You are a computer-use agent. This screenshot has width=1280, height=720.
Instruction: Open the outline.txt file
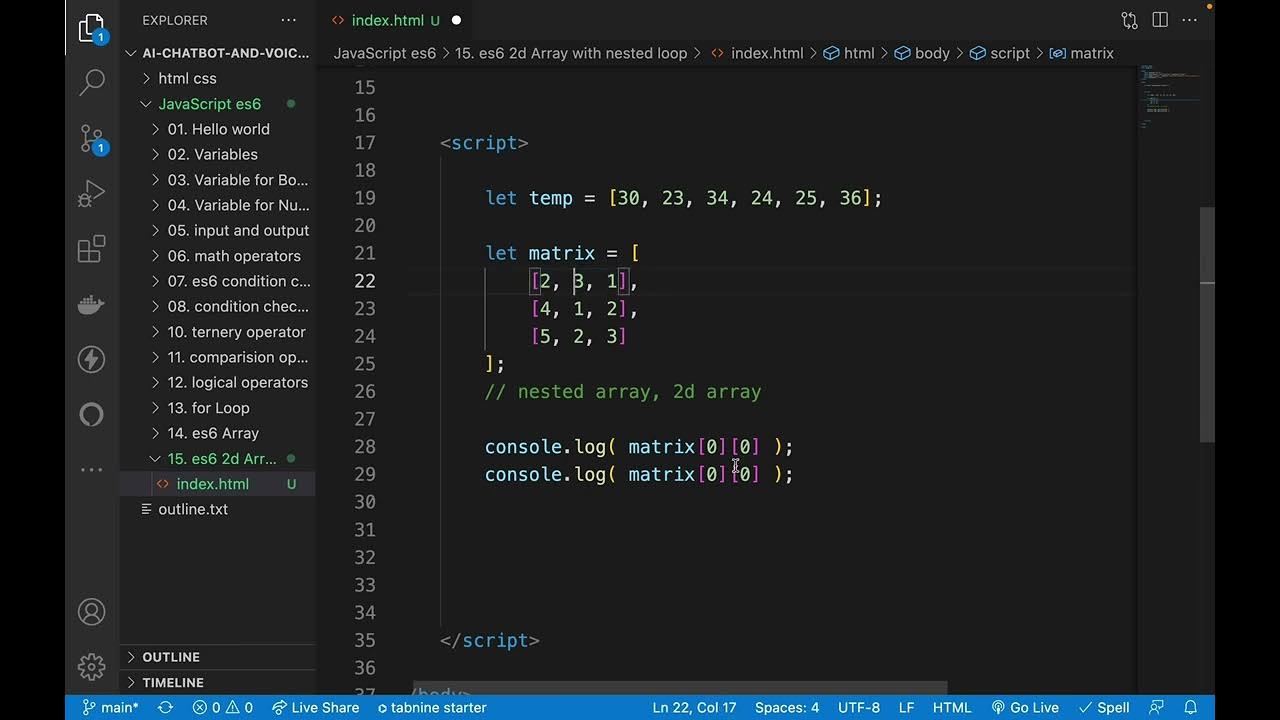(x=217, y=509)
